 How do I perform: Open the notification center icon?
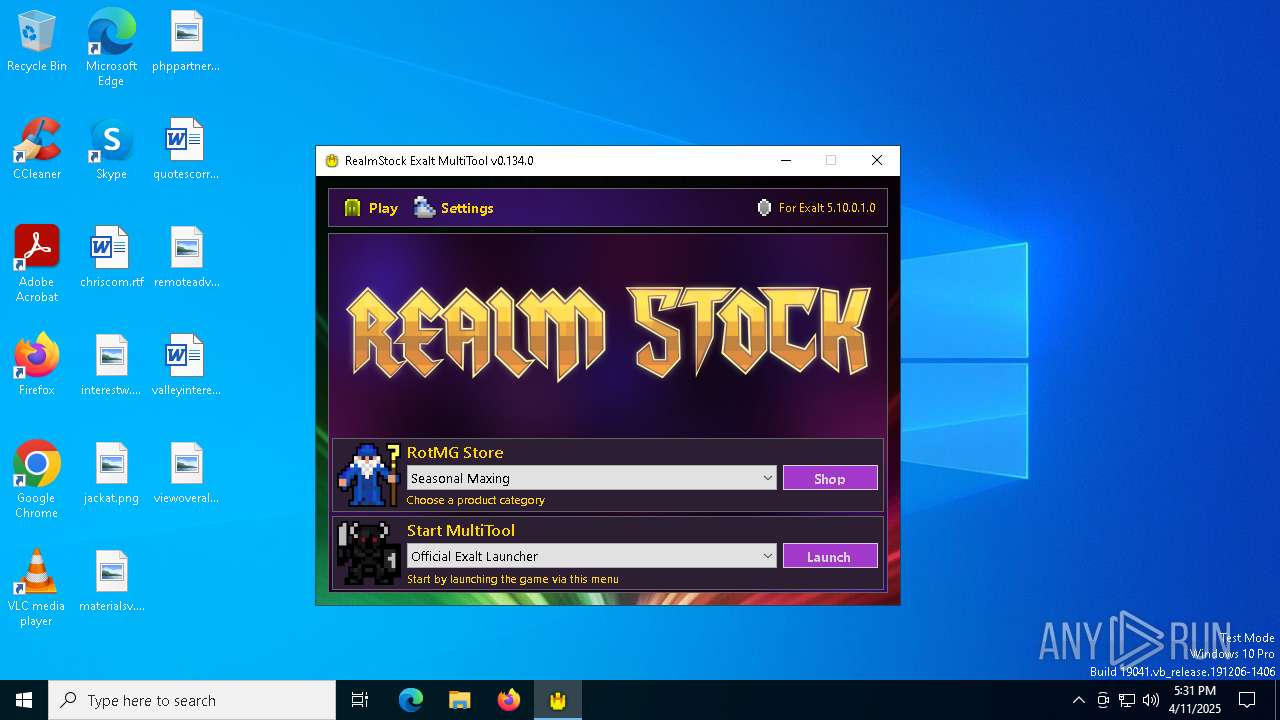(x=1247, y=700)
